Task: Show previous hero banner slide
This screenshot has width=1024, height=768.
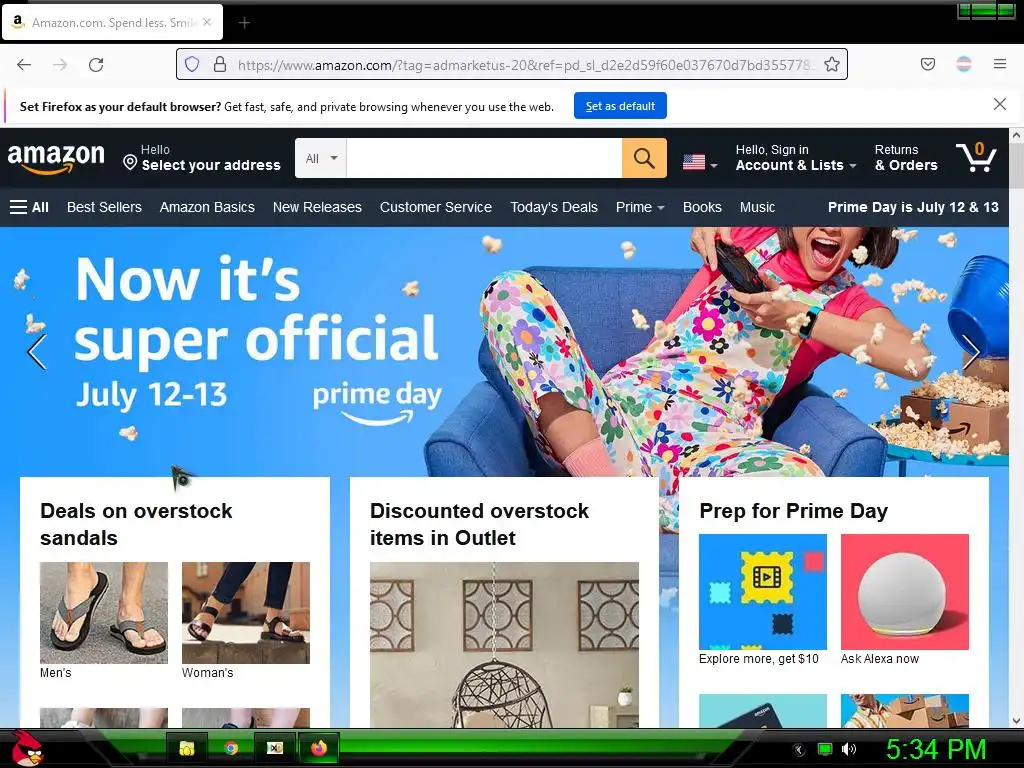Action: coord(37,352)
